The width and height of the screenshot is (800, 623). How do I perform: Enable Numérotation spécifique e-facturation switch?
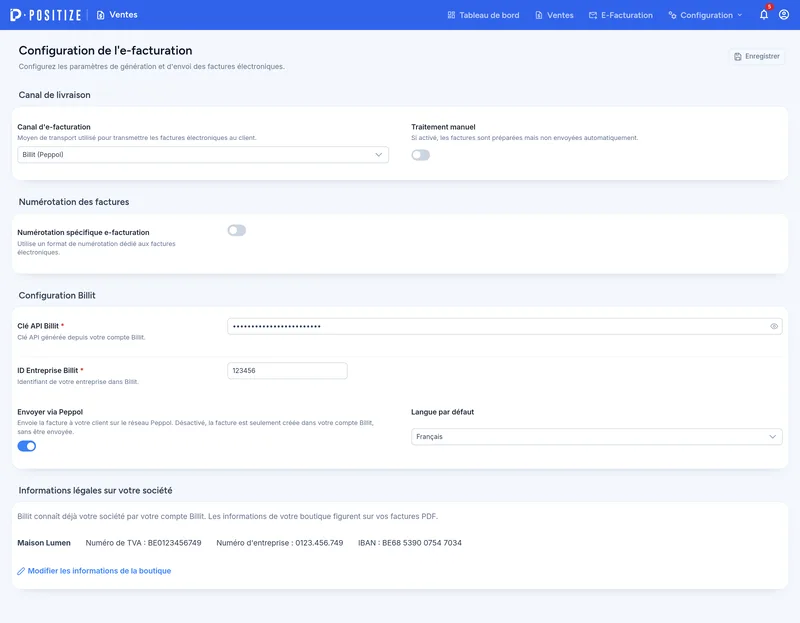237,231
